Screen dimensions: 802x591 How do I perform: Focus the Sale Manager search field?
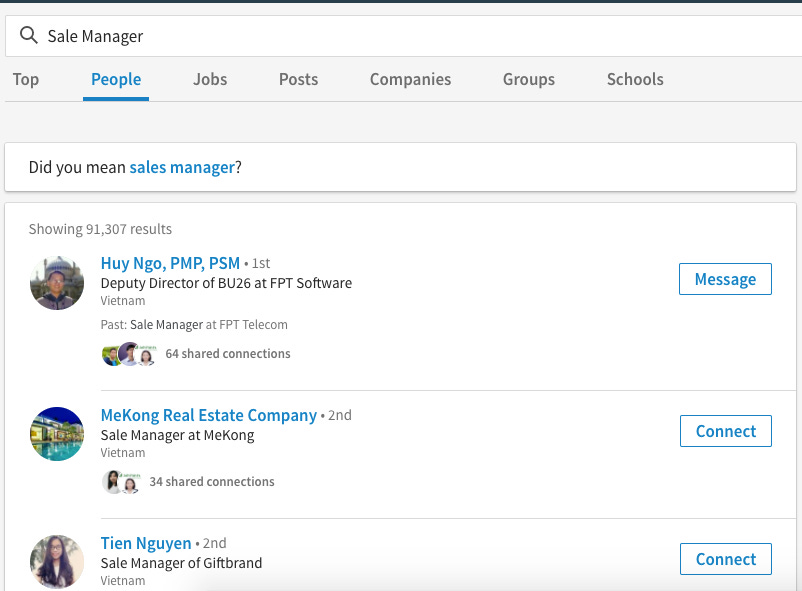coord(404,36)
